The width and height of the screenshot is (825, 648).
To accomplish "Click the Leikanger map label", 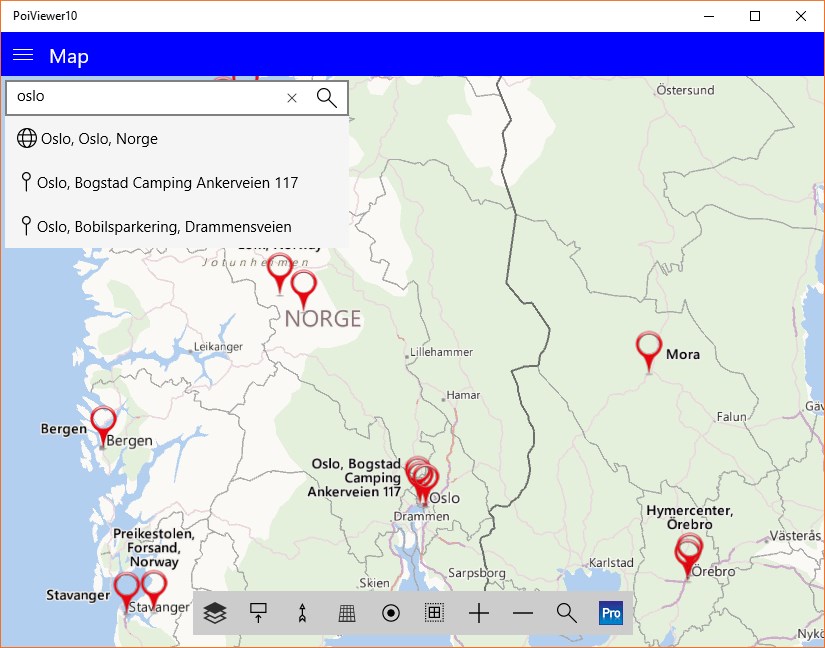I will tap(218, 347).
